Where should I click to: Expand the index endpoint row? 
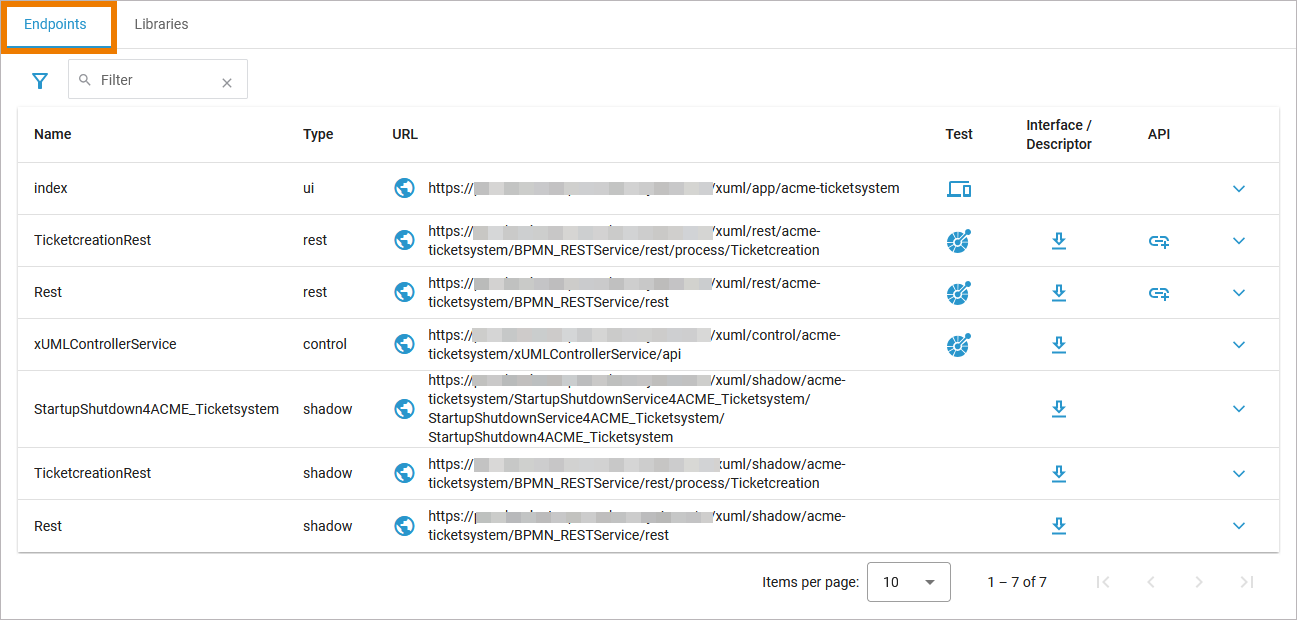(x=1239, y=189)
